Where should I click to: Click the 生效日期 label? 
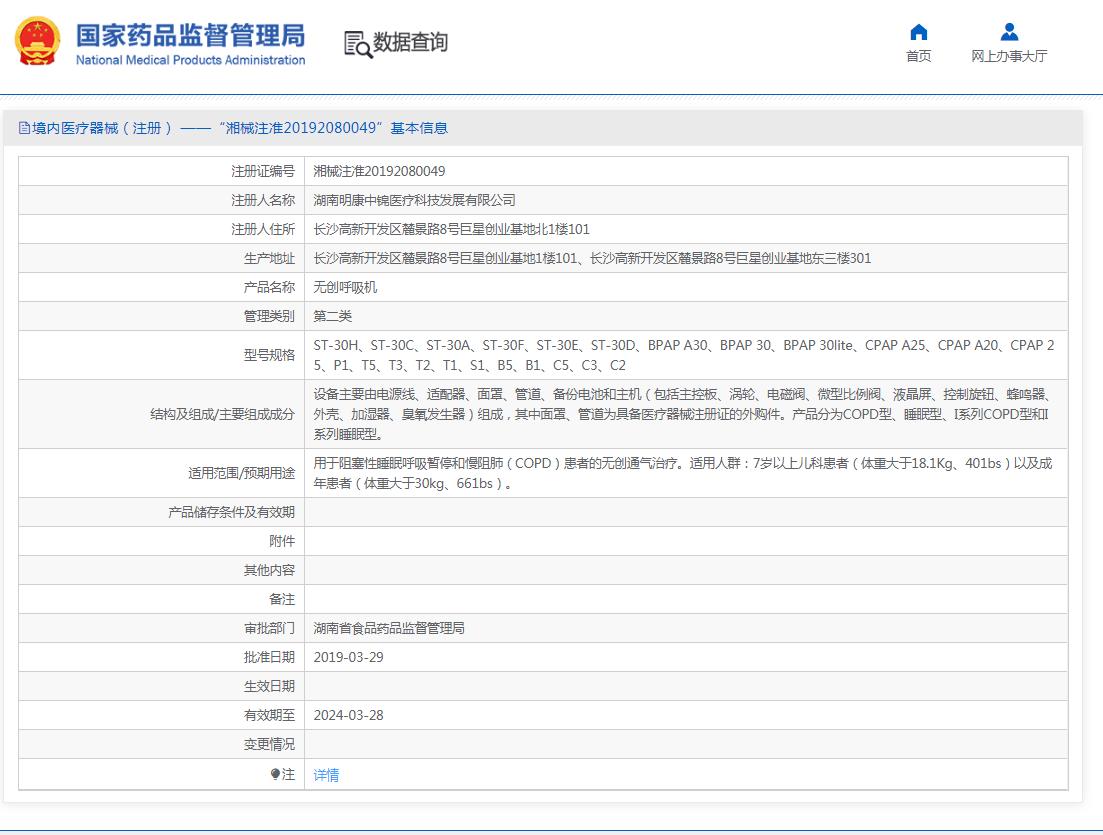click(x=269, y=686)
